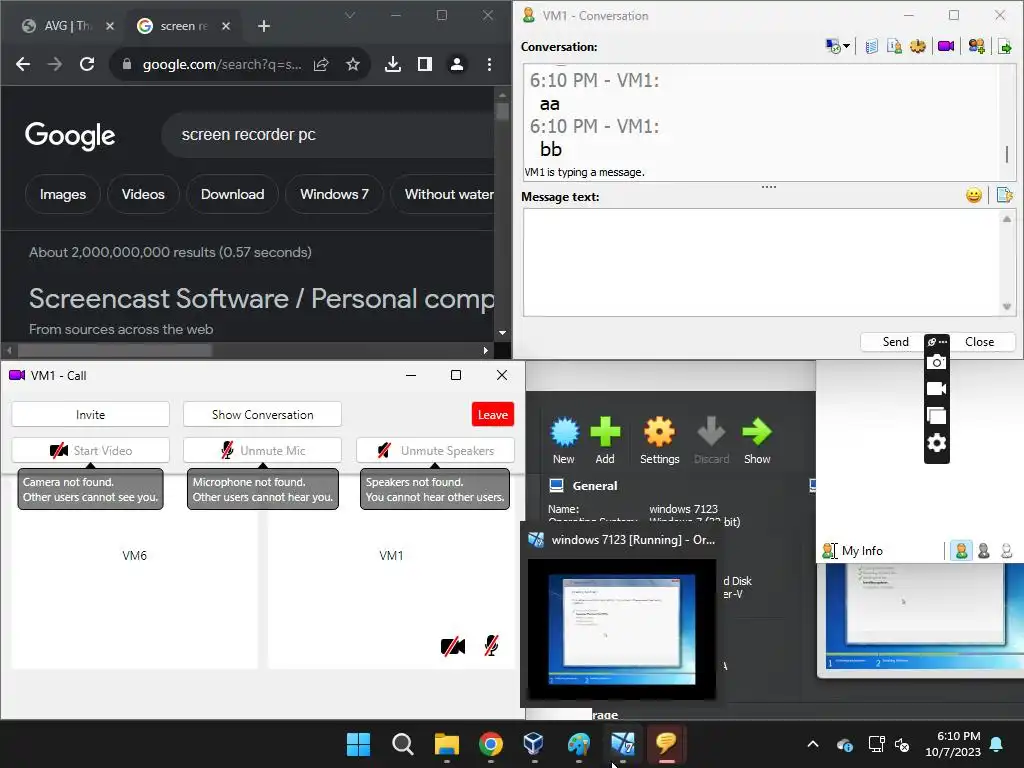This screenshot has height=768, width=1024.
Task: Open Chrome profile avatar icon
Action: point(456,64)
